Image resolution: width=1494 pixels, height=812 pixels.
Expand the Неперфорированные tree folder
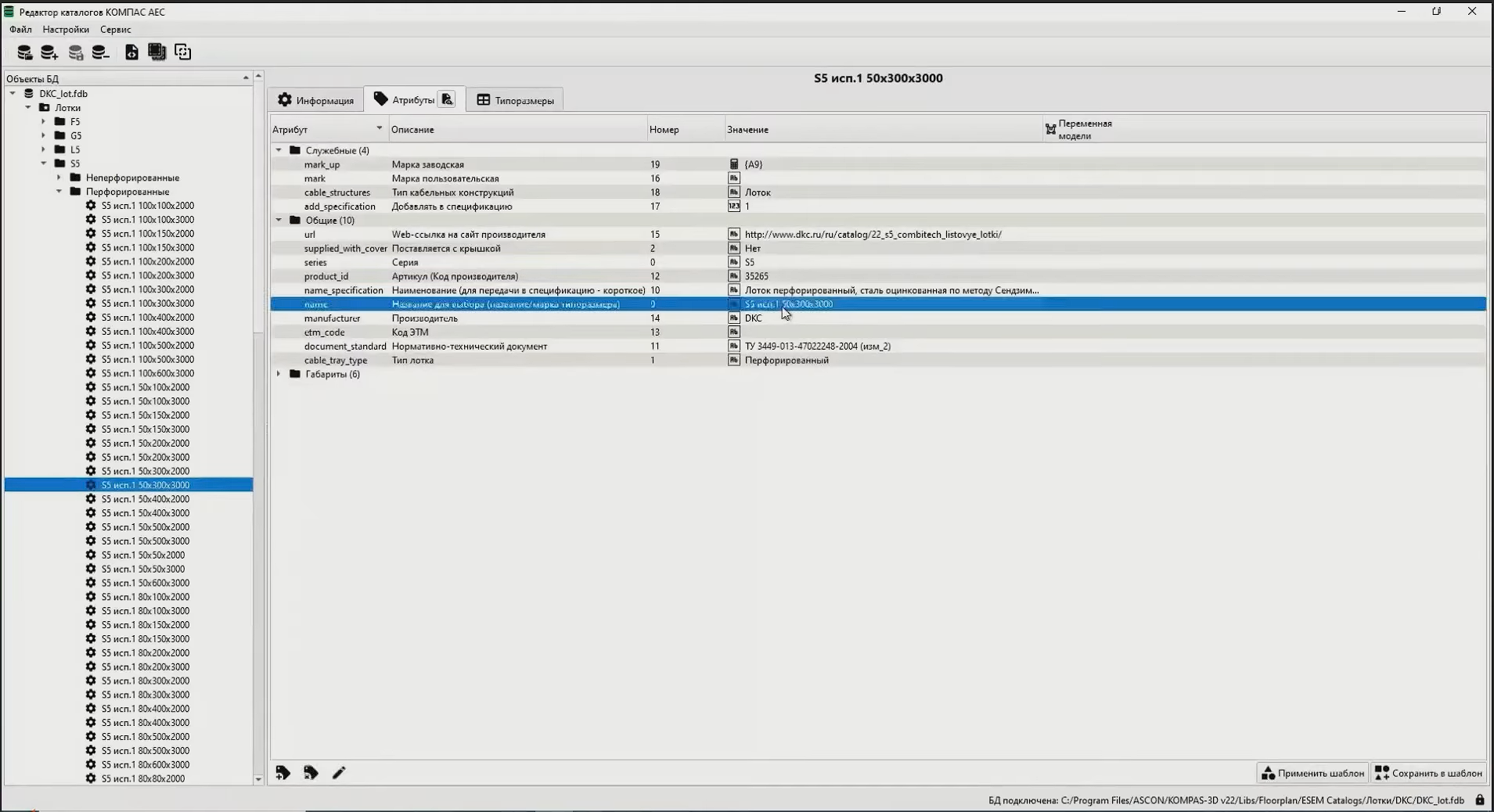coord(59,178)
